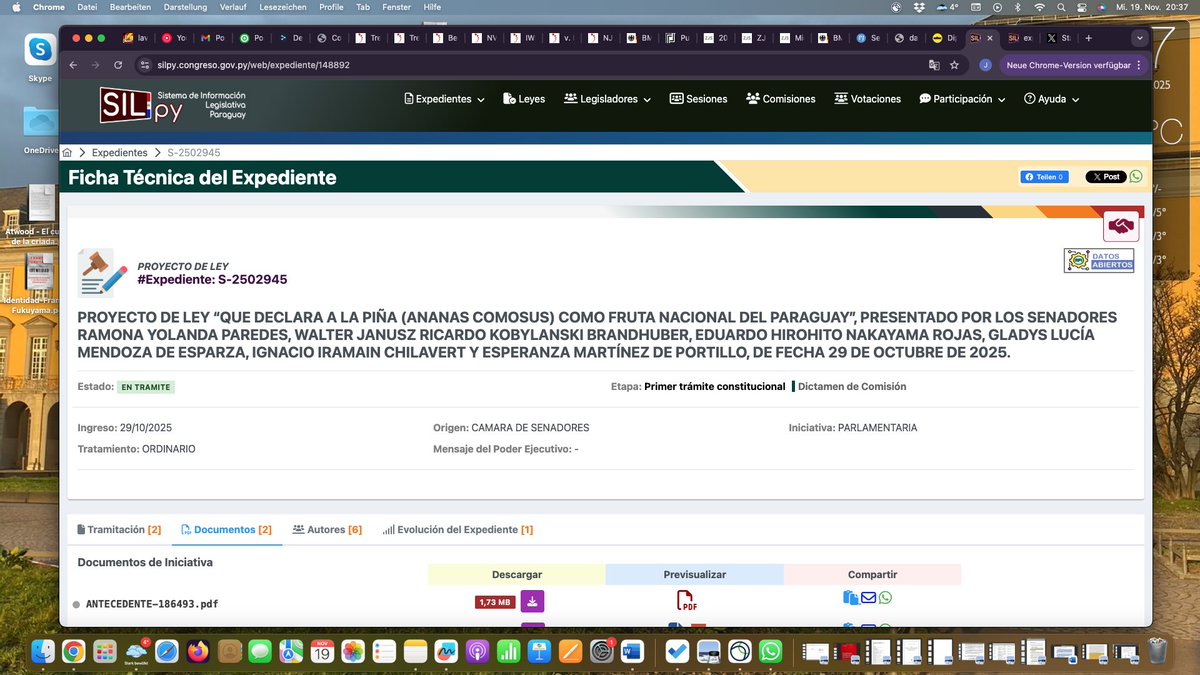This screenshot has width=1200, height=675.
Task: Open a new Chrome tab
Action: [x=1089, y=38]
